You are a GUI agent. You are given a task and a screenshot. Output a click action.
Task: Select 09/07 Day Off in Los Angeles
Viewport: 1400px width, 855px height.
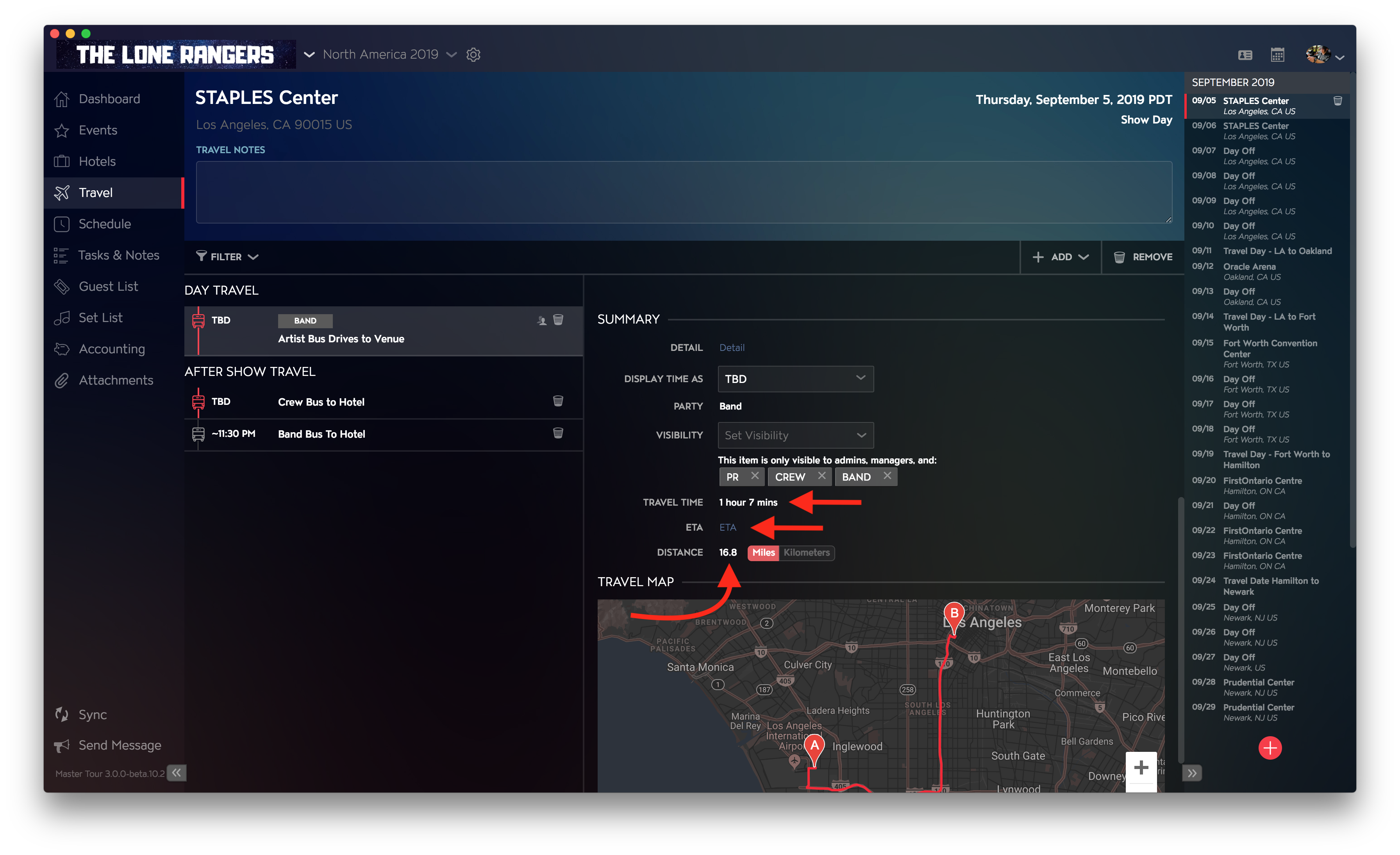point(1268,156)
